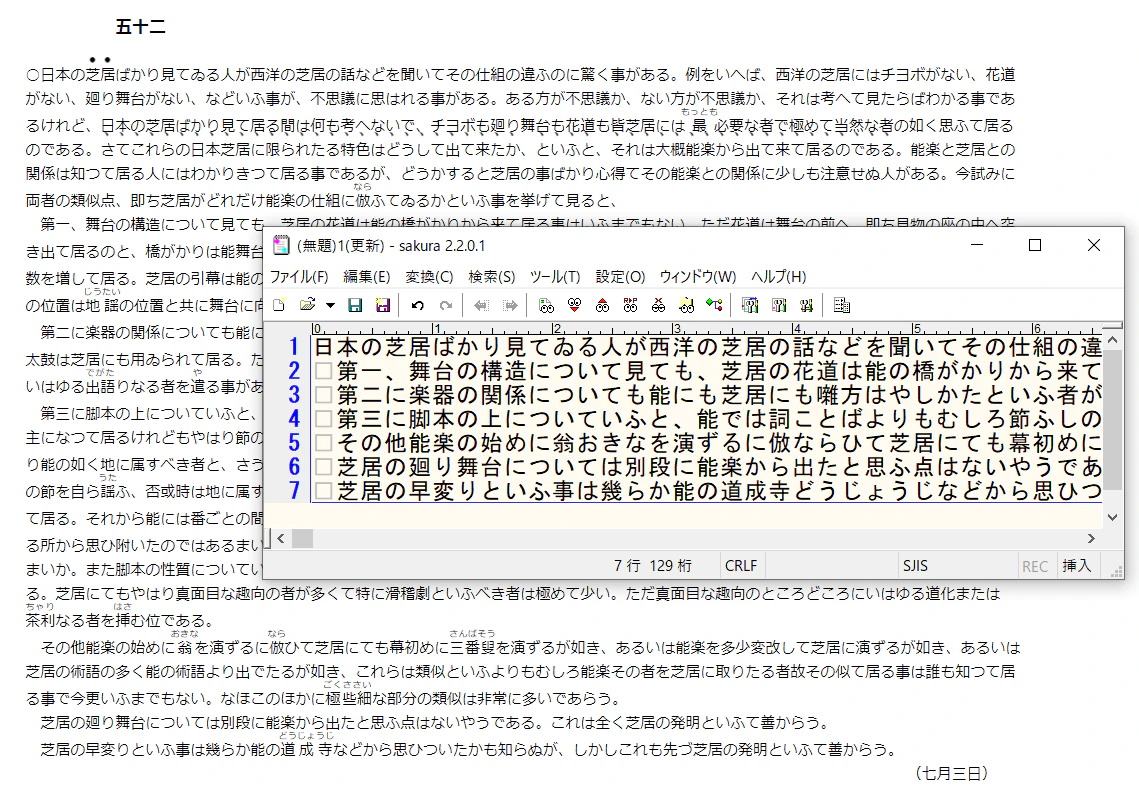Place cursor in the line starting 第二に楽器の関係
The width and height of the screenshot is (1139, 790).
[x=707, y=394]
